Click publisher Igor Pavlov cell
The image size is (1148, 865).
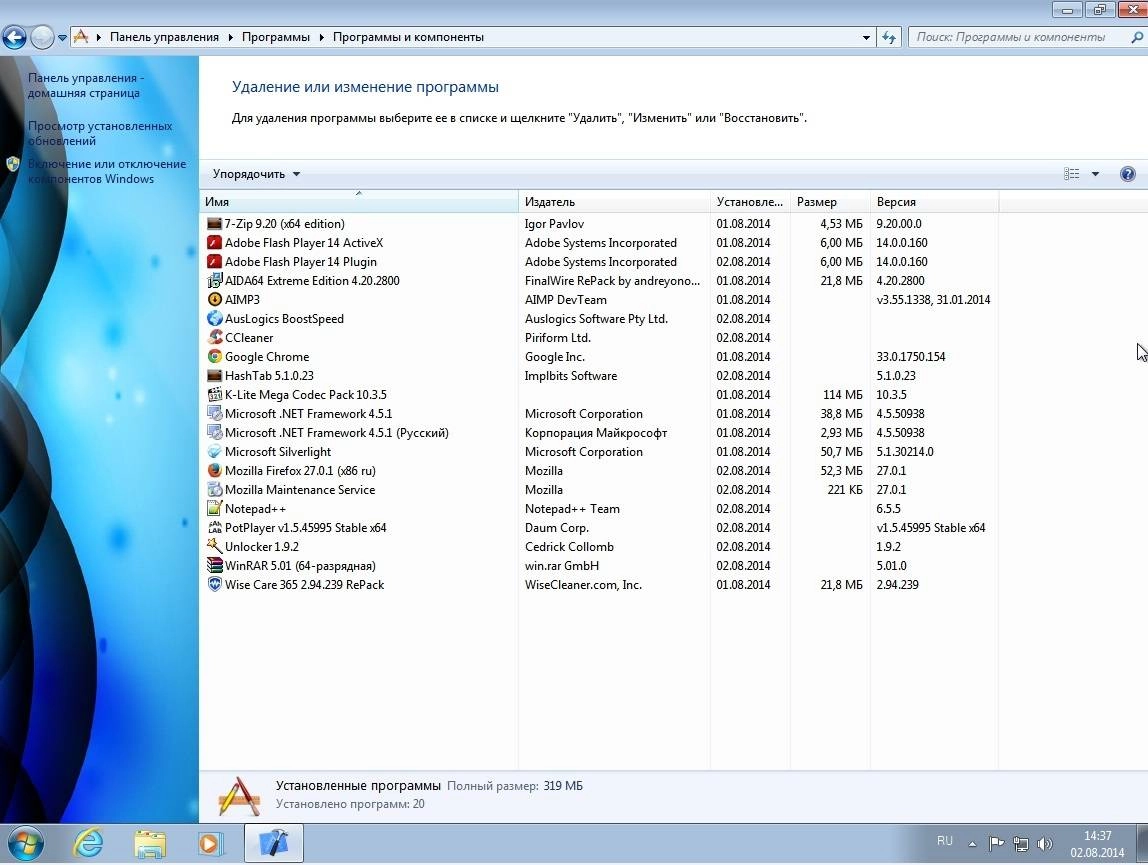coord(554,223)
